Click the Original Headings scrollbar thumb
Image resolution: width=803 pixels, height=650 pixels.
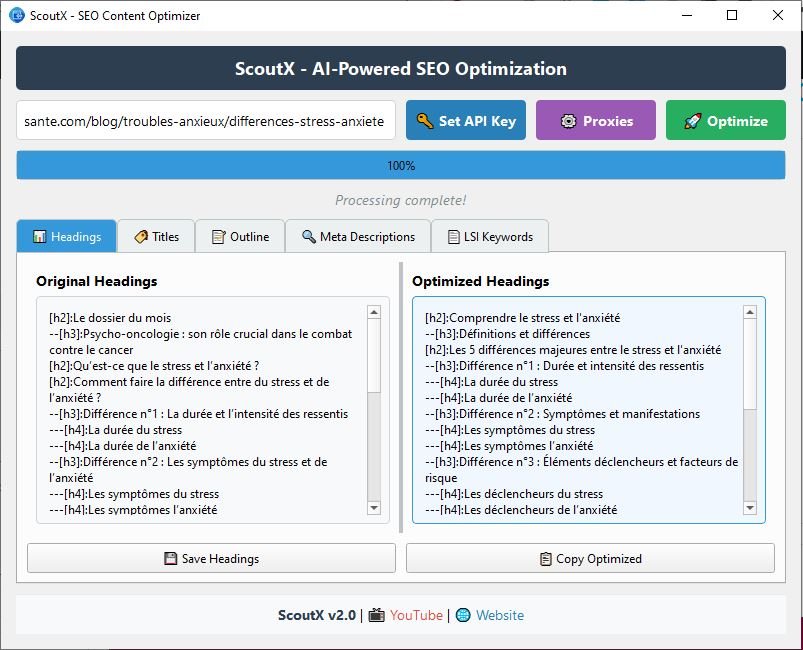pos(374,355)
